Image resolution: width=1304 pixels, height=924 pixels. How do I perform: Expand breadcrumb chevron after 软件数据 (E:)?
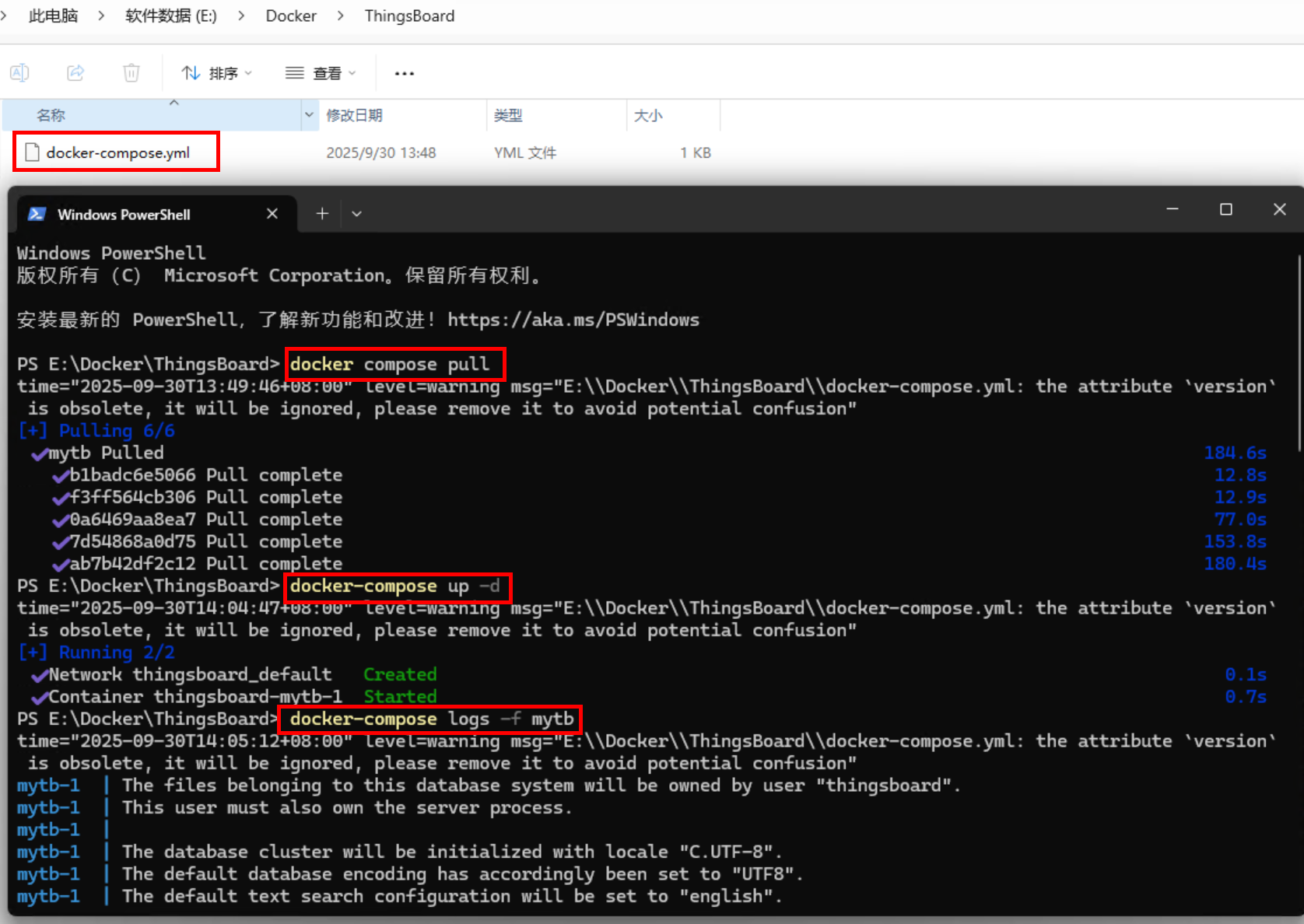(241, 16)
